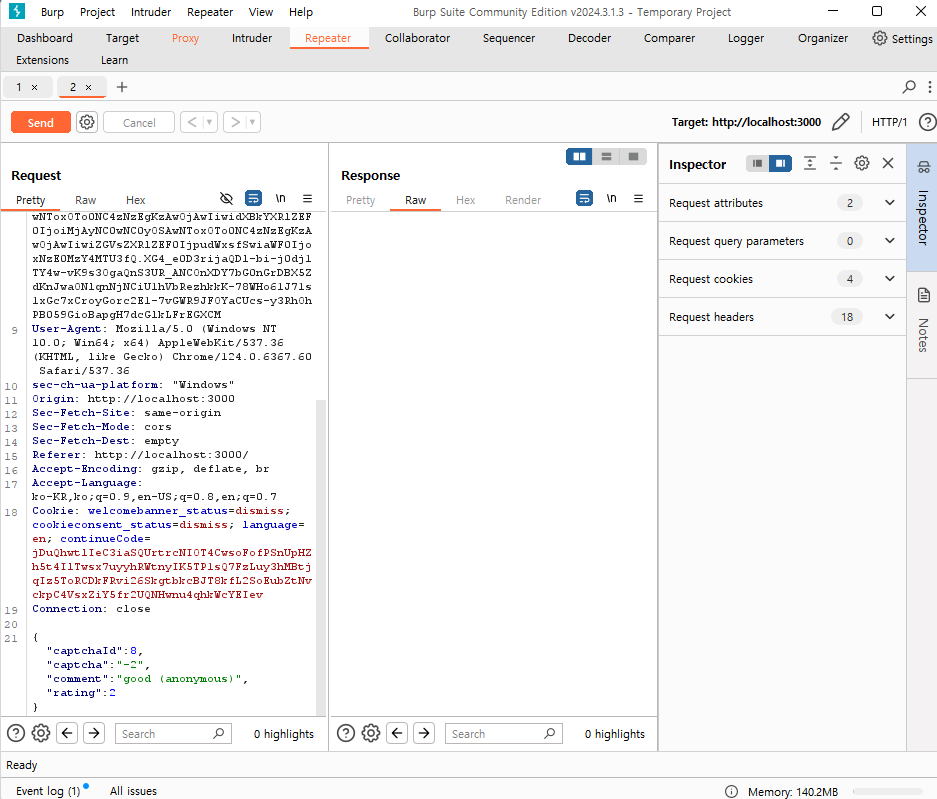Toggle show newlines in Request editor
This screenshot has height=799, width=937.
coord(280,198)
